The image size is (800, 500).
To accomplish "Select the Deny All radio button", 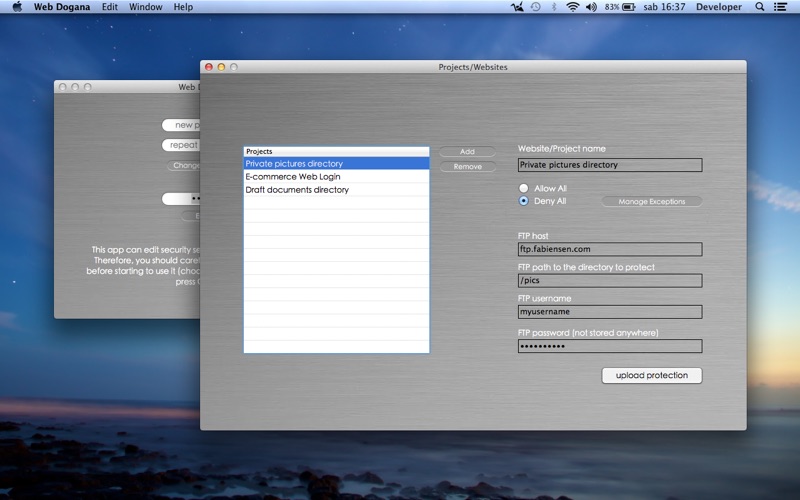I will 523,201.
